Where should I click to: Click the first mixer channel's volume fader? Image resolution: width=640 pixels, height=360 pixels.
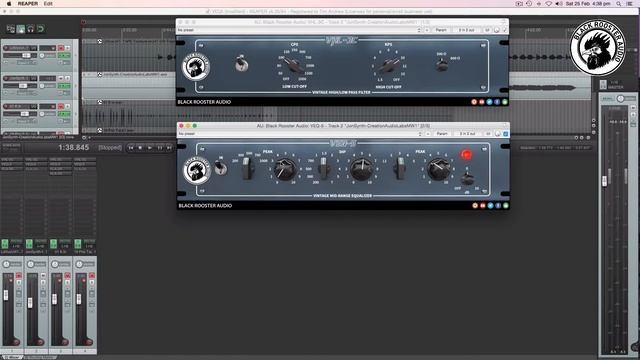(6, 295)
